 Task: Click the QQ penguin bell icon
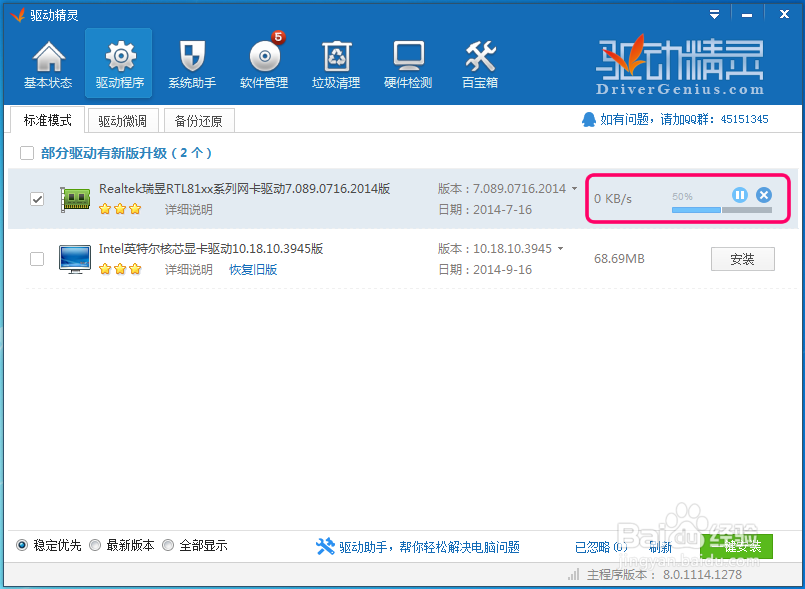point(588,120)
